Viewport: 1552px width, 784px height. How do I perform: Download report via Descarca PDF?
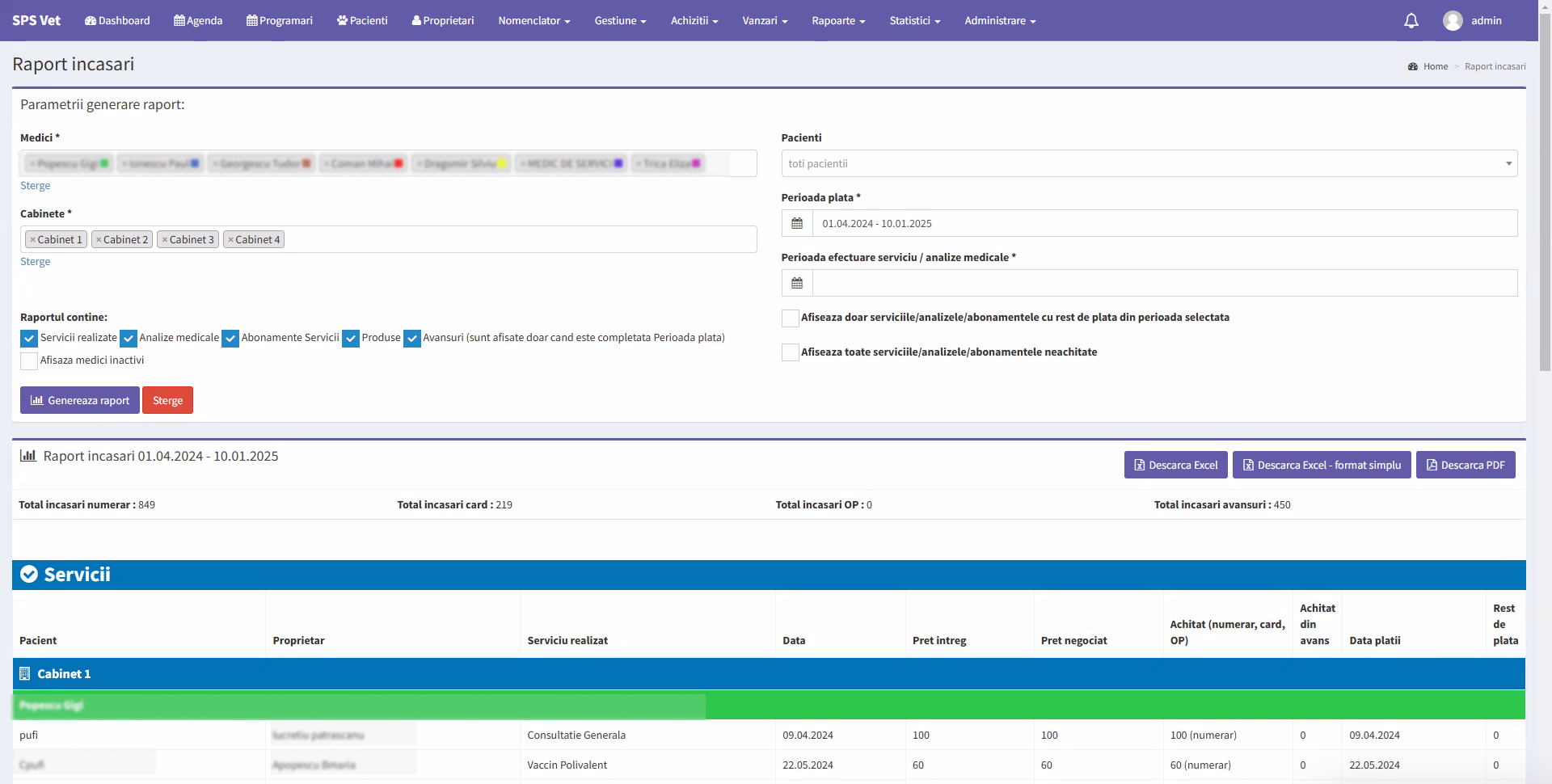point(1465,466)
